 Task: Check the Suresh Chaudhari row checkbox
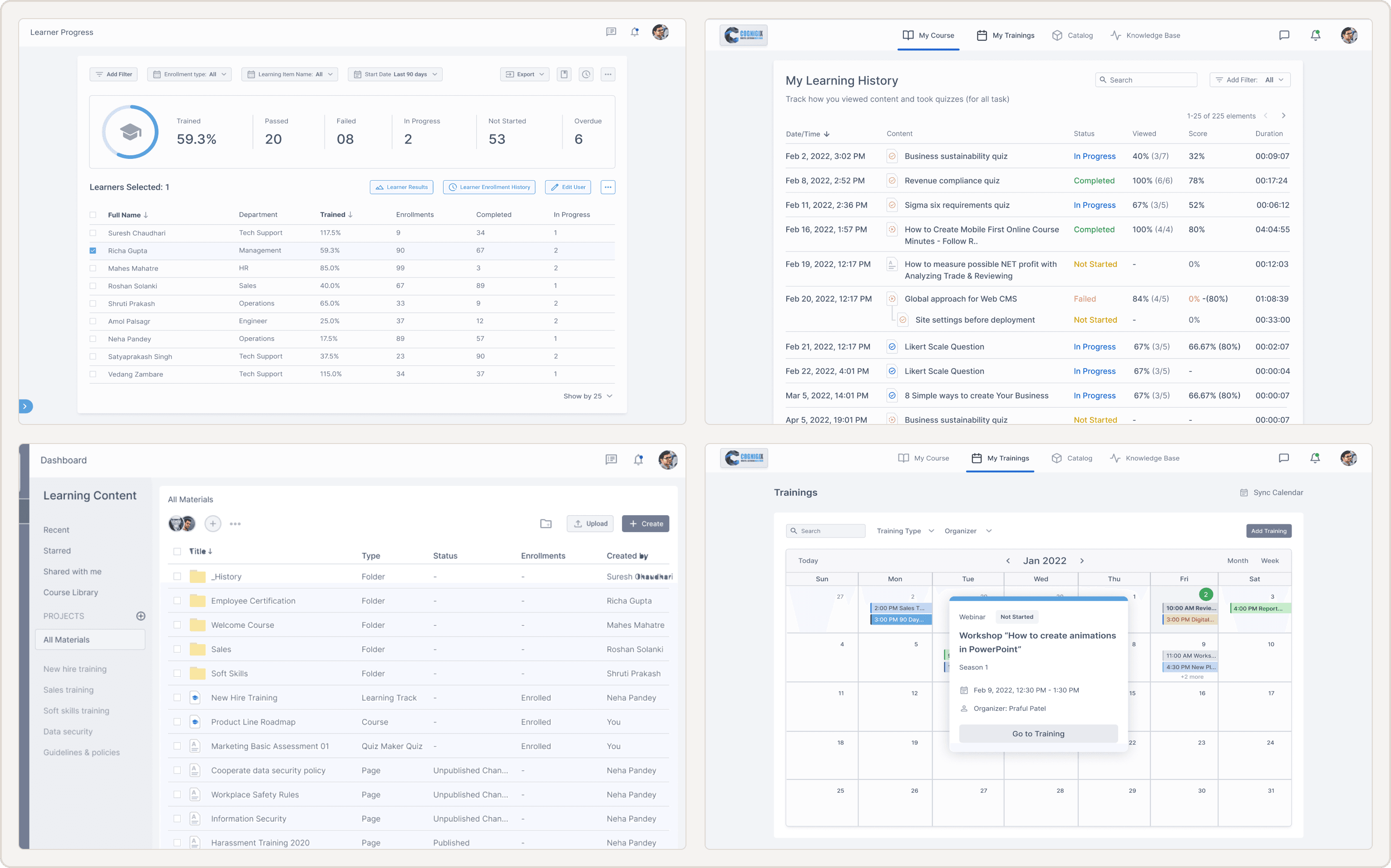pos(93,233)
